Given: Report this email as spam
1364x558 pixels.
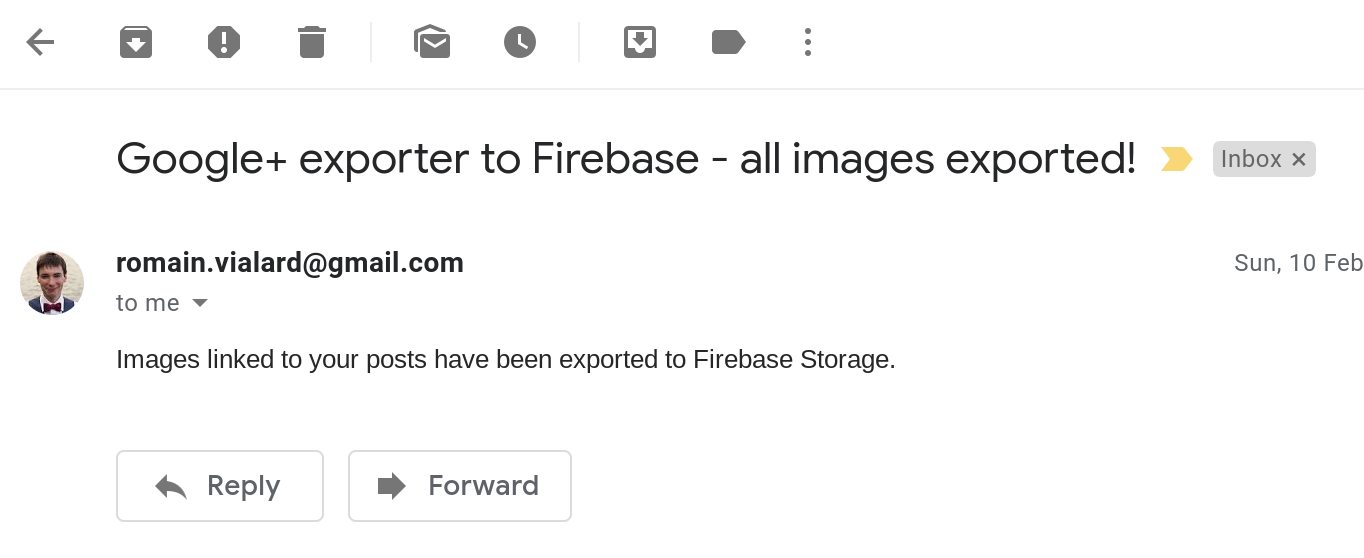Looking at the screenshot, I should click(224, 42).
